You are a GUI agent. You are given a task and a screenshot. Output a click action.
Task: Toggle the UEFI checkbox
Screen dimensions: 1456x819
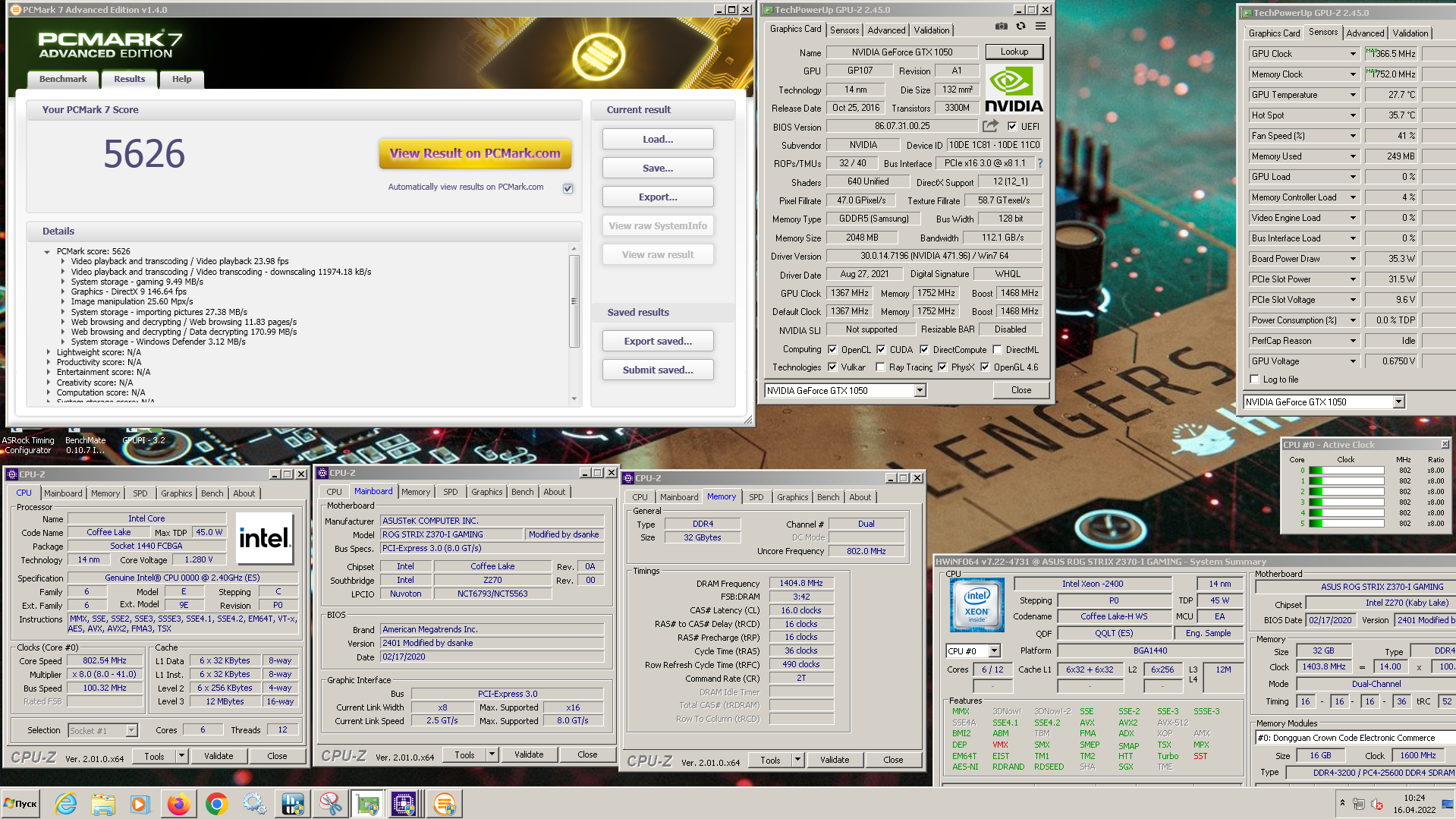pos(1012,126)
